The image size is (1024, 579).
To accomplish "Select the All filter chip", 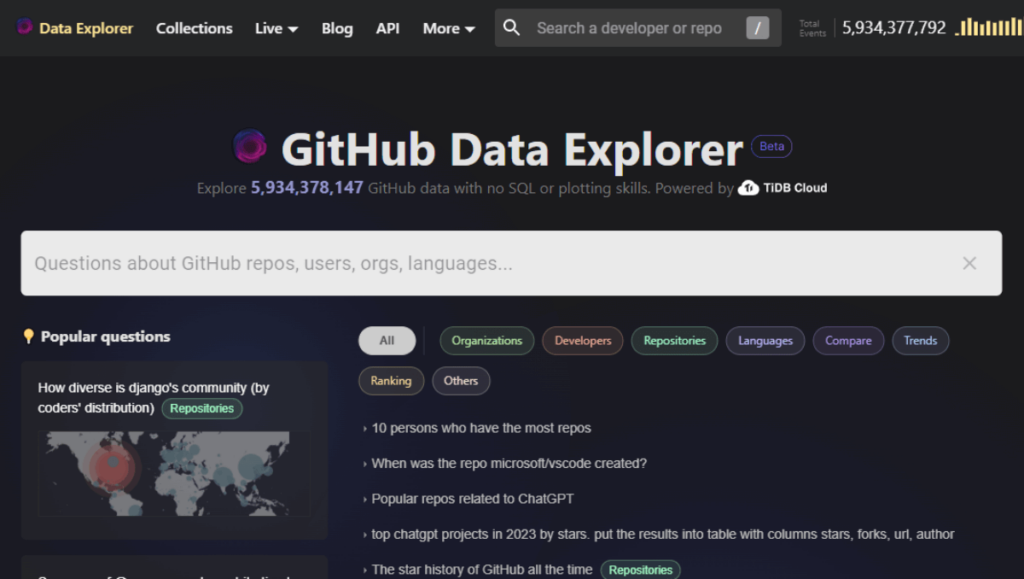I will (387, 341).
